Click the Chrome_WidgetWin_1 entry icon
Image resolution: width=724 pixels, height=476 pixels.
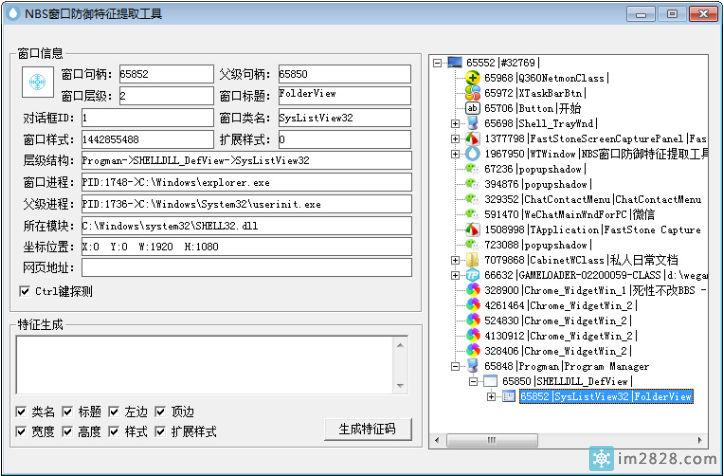[473, 290]
